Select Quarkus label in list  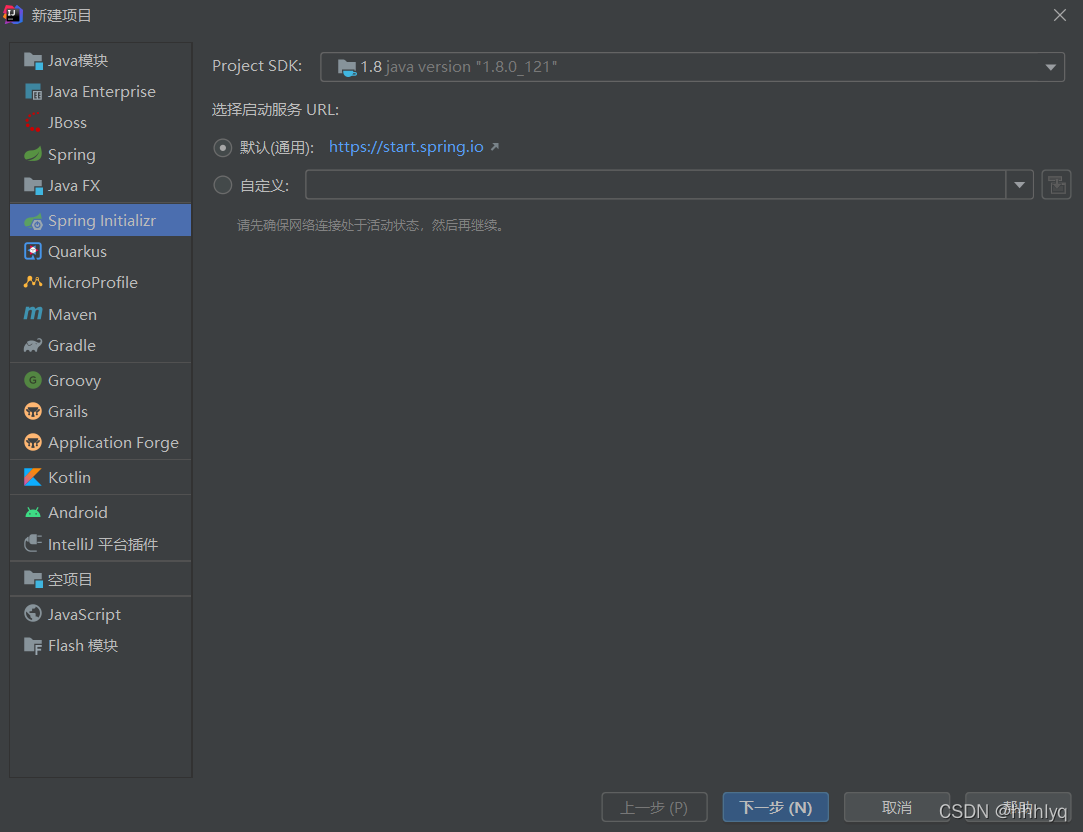(x=77, y=251)
